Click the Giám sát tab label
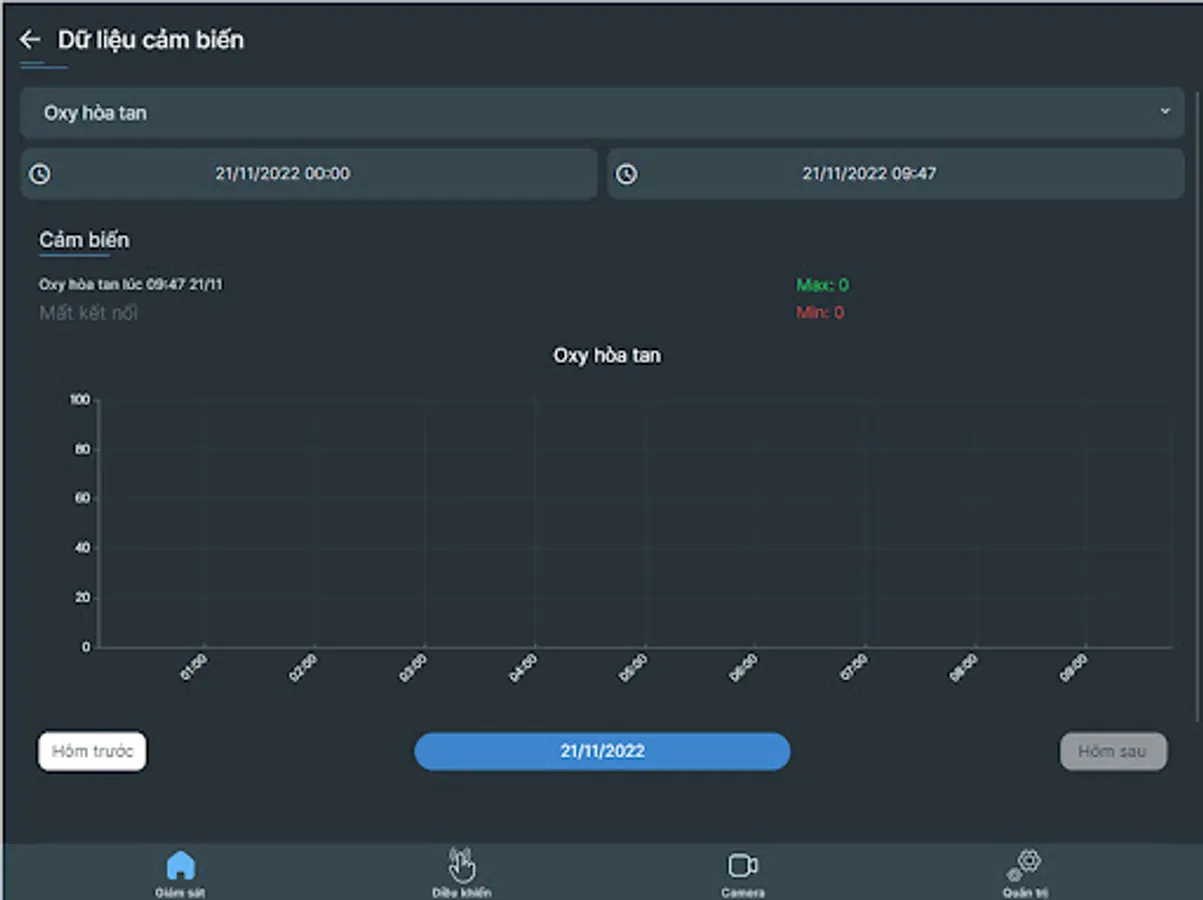Viewport: 1203px width, 900px height. pos(180,892)
